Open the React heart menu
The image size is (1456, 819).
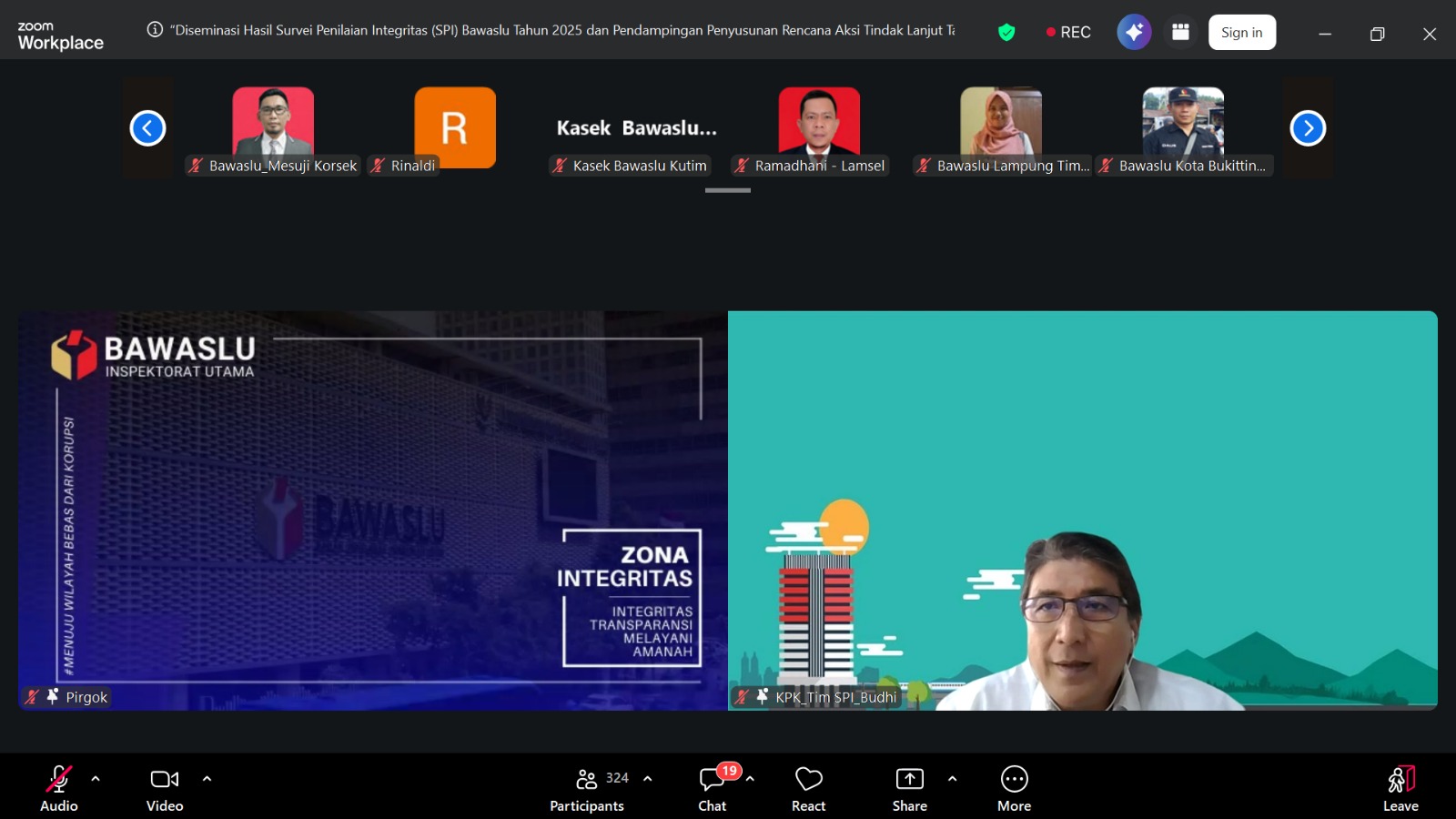[808, 788]
